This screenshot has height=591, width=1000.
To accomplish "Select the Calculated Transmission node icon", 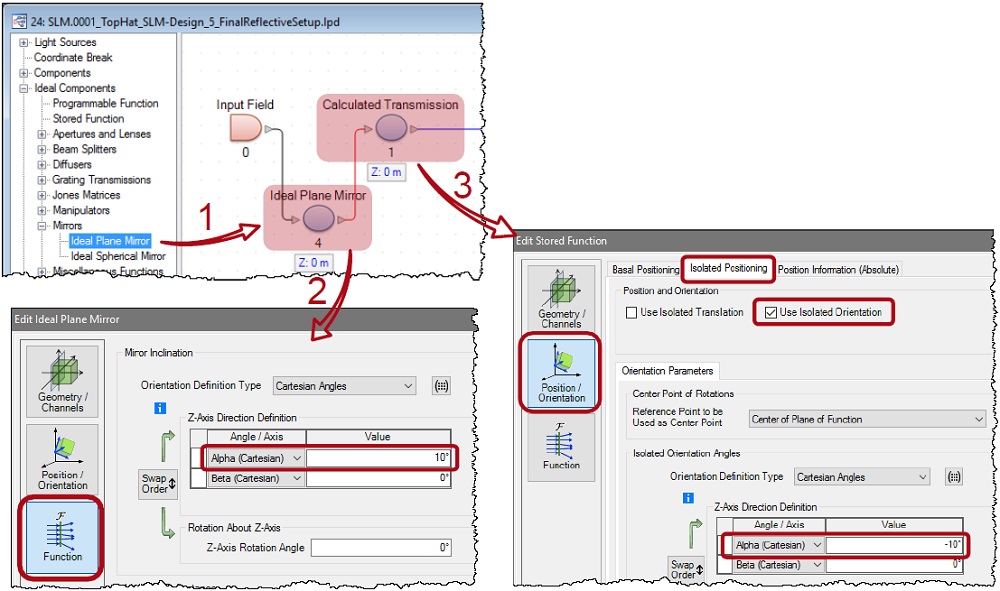I will click(391, 128).
